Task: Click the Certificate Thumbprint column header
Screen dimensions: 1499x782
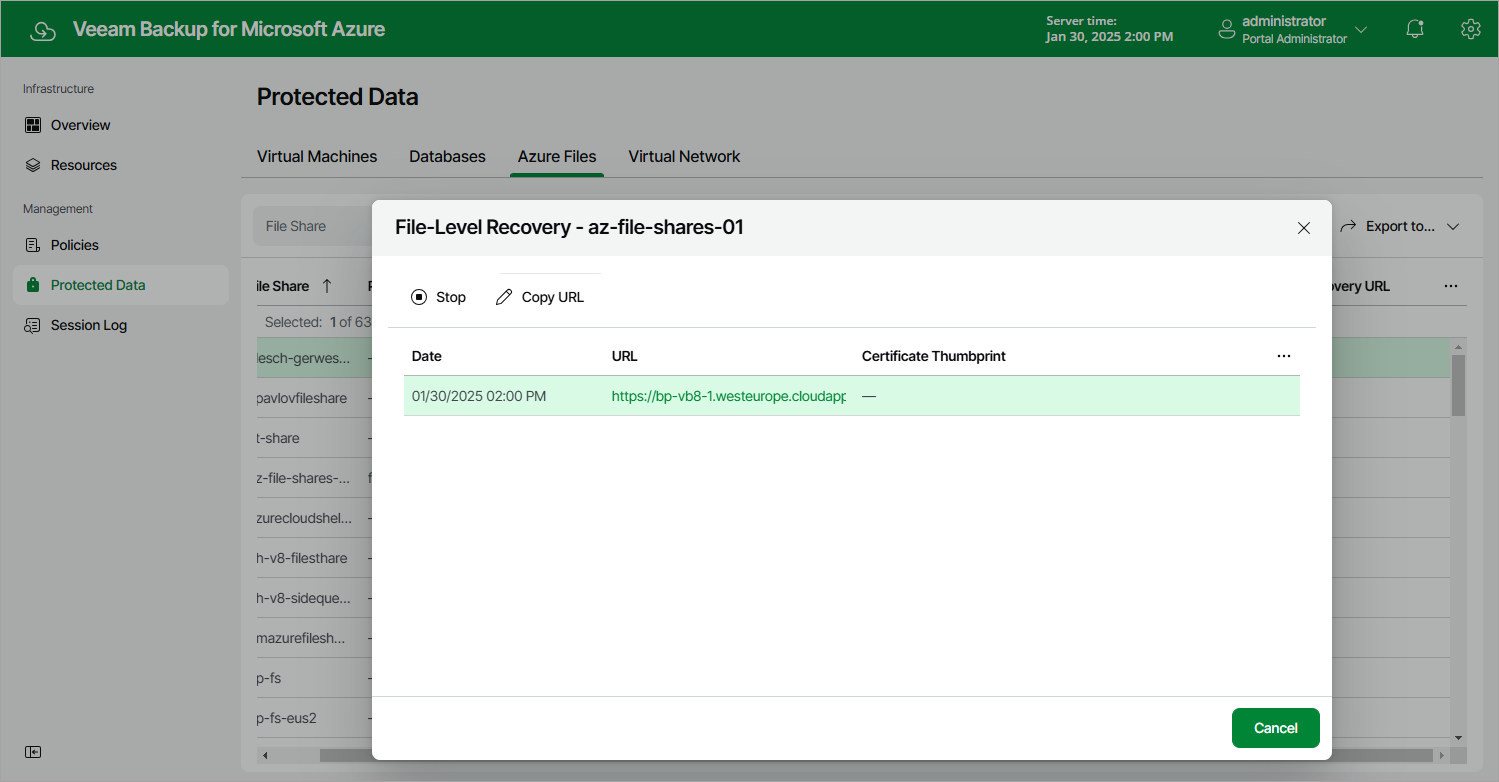Action: point(934,356)
